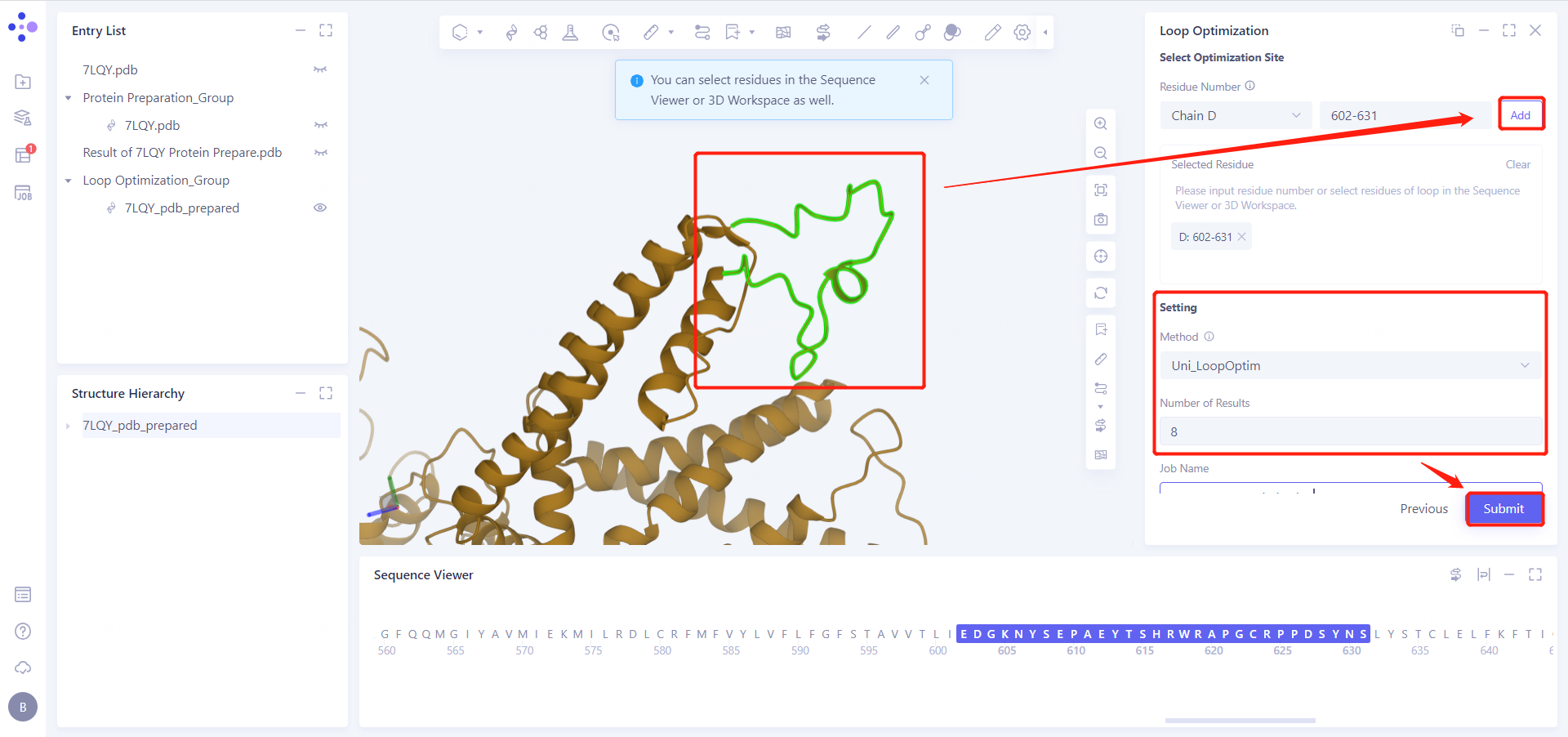Select the center/focus target icon
Viewport: 1568px width, 737px height.
[1101, 256]
